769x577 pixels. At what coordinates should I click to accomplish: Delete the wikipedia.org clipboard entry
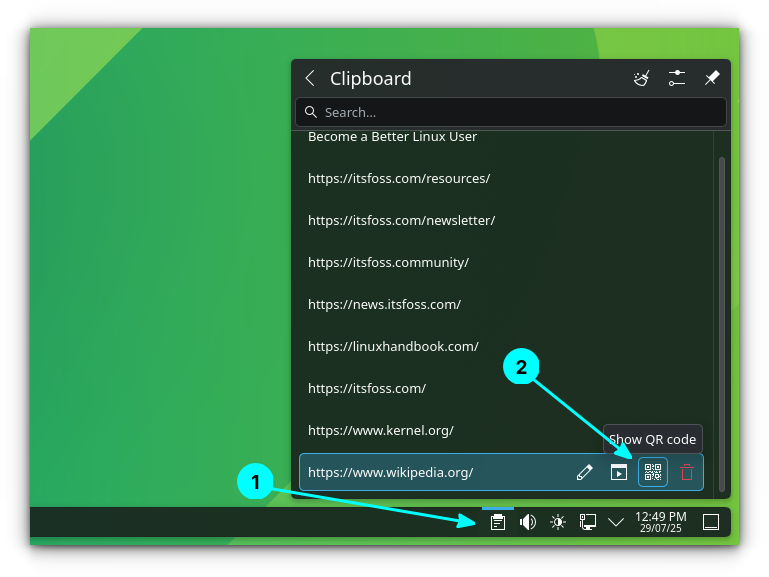(x=687, y=472)
